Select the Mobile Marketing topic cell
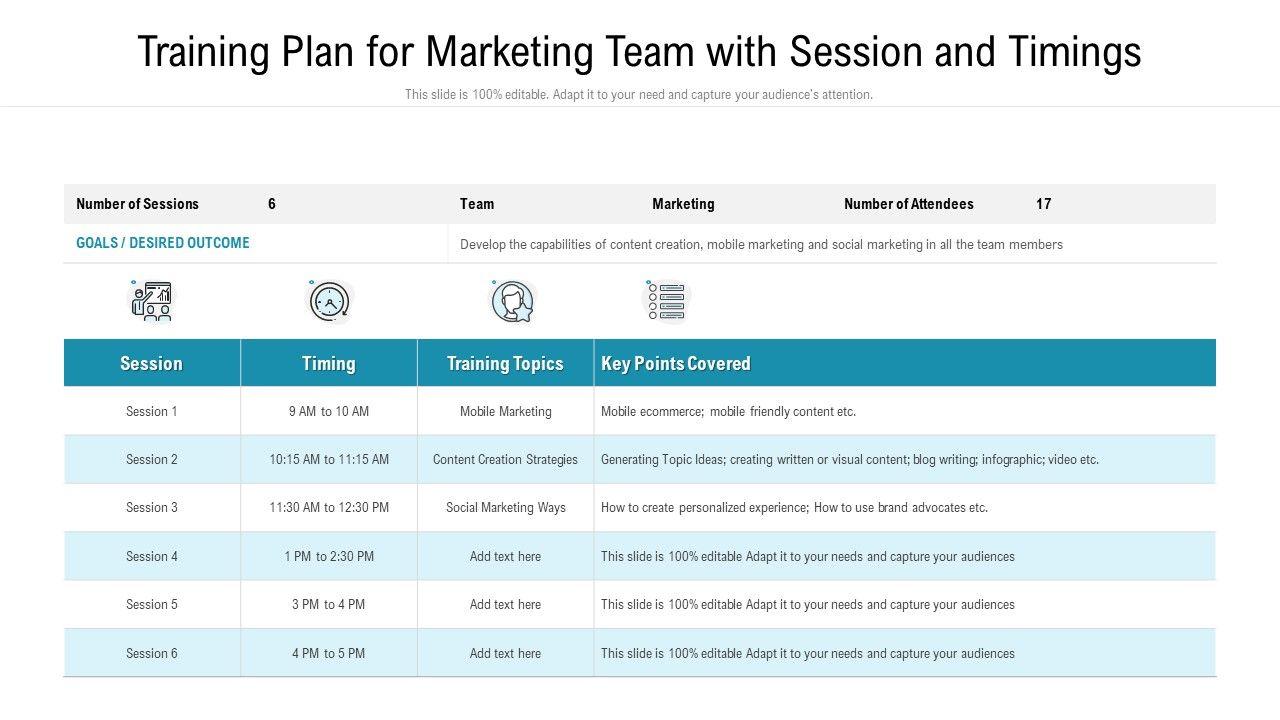 coord(505,411)
